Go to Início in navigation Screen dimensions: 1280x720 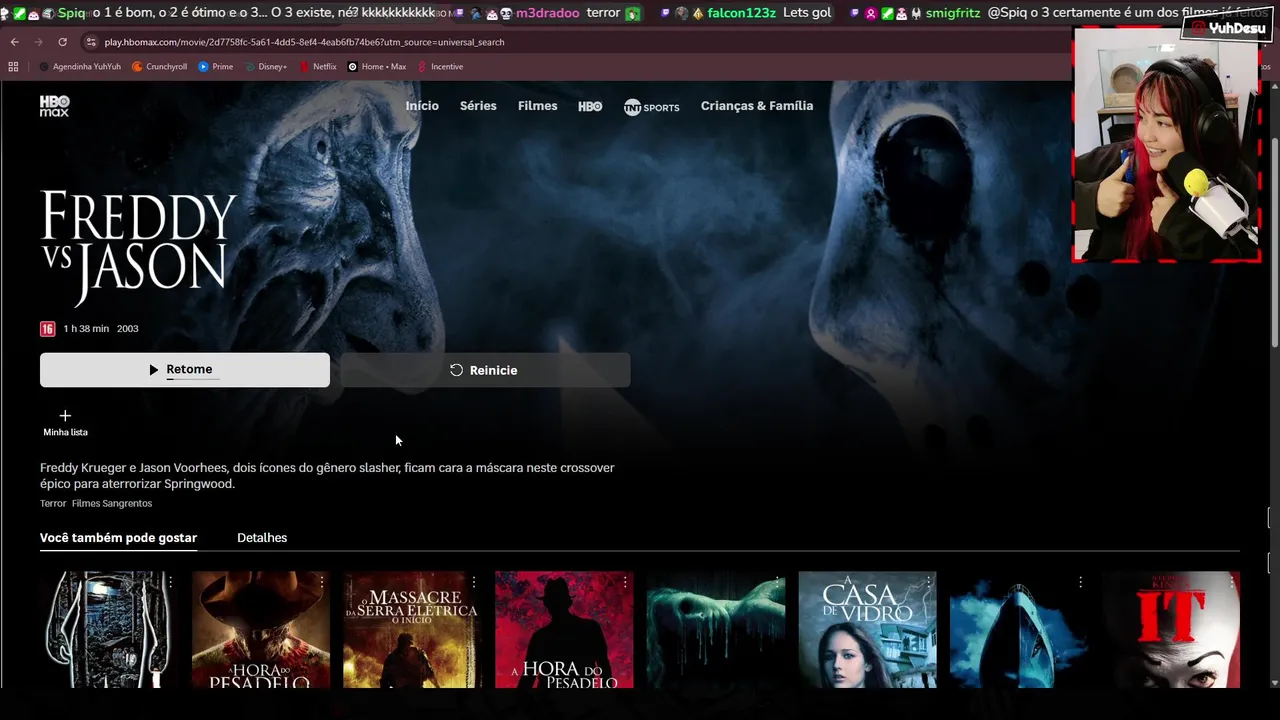(422, 106)
